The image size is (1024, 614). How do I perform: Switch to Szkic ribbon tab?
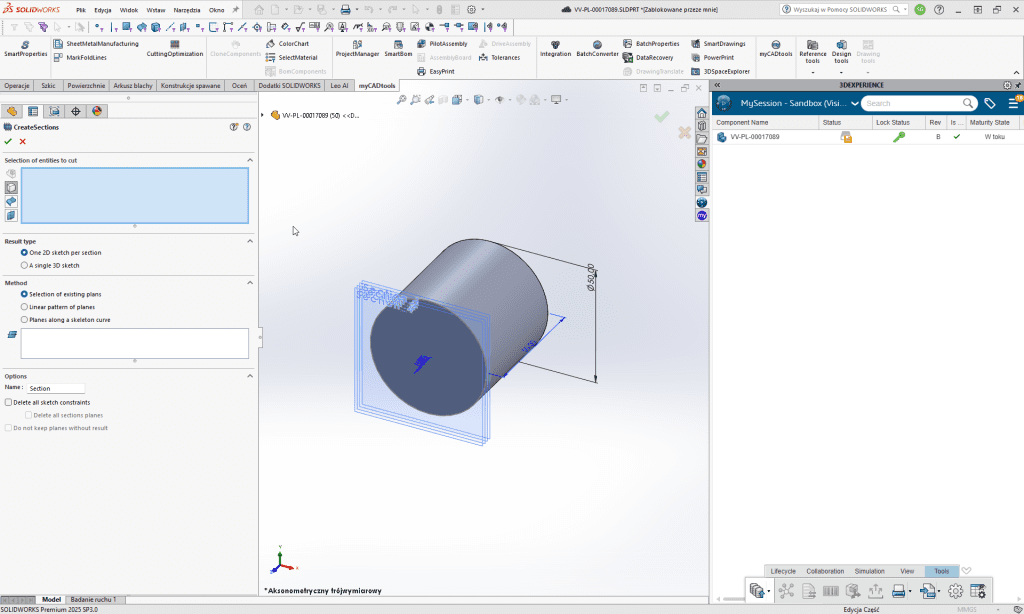point(48,86)
